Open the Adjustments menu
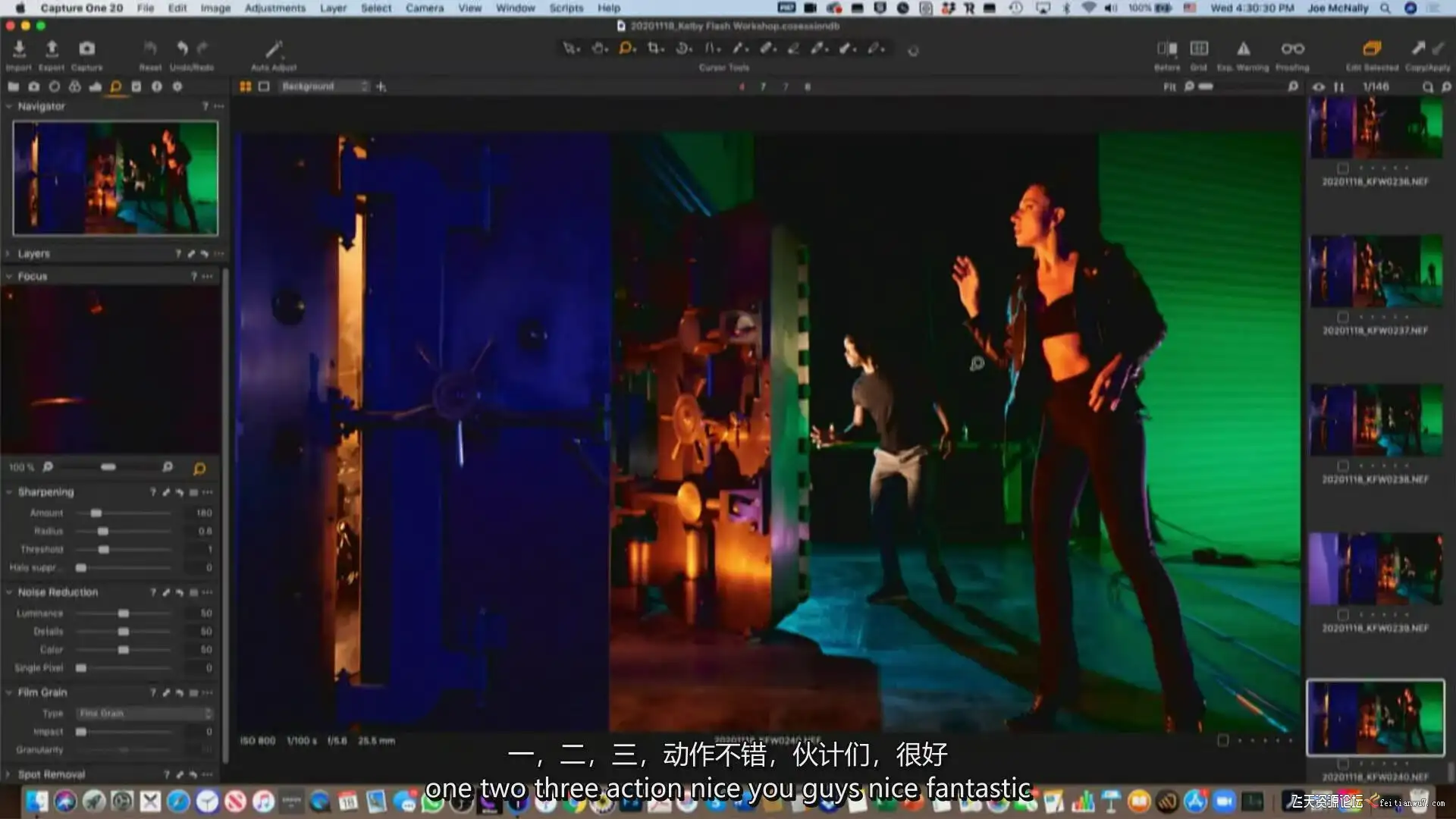 (x=275, y=8)
